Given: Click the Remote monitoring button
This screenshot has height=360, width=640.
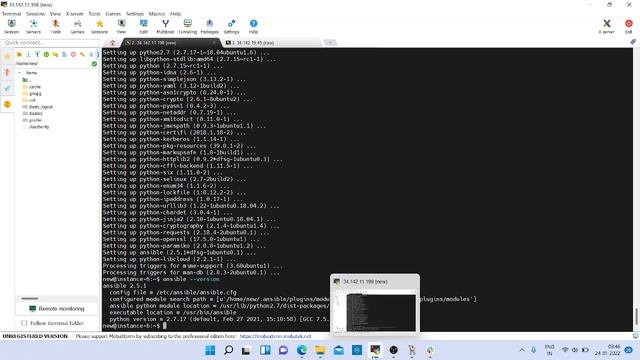Looking at the screenshot, I should 57,309.
